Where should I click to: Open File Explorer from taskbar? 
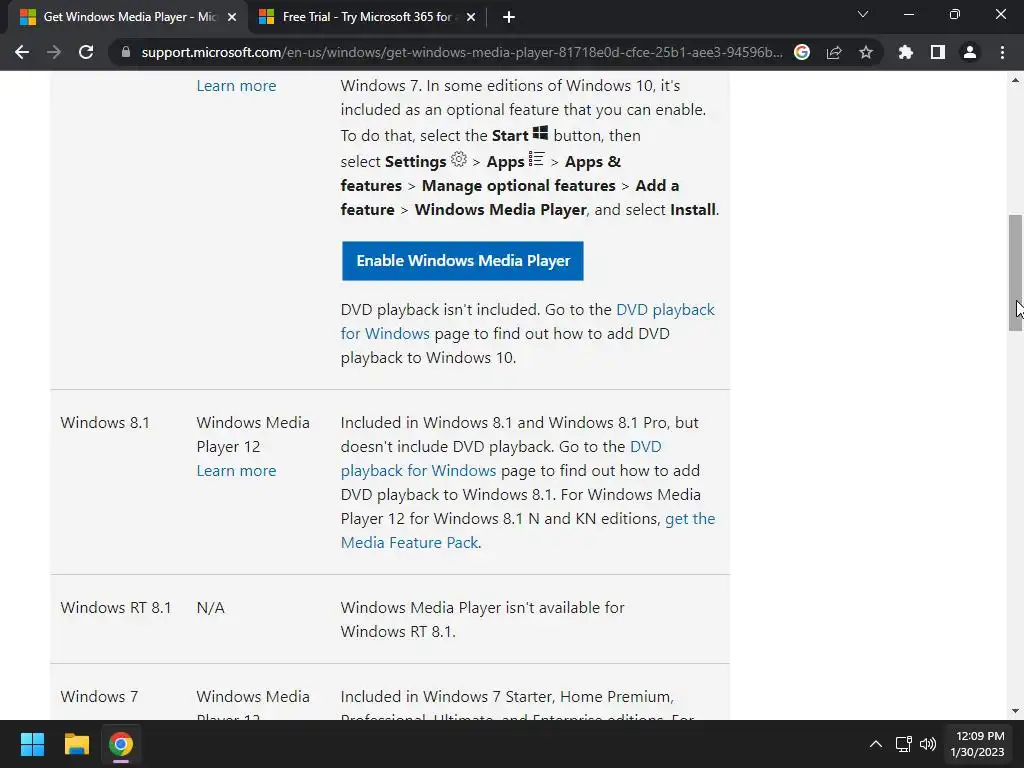tap(76, 744)
